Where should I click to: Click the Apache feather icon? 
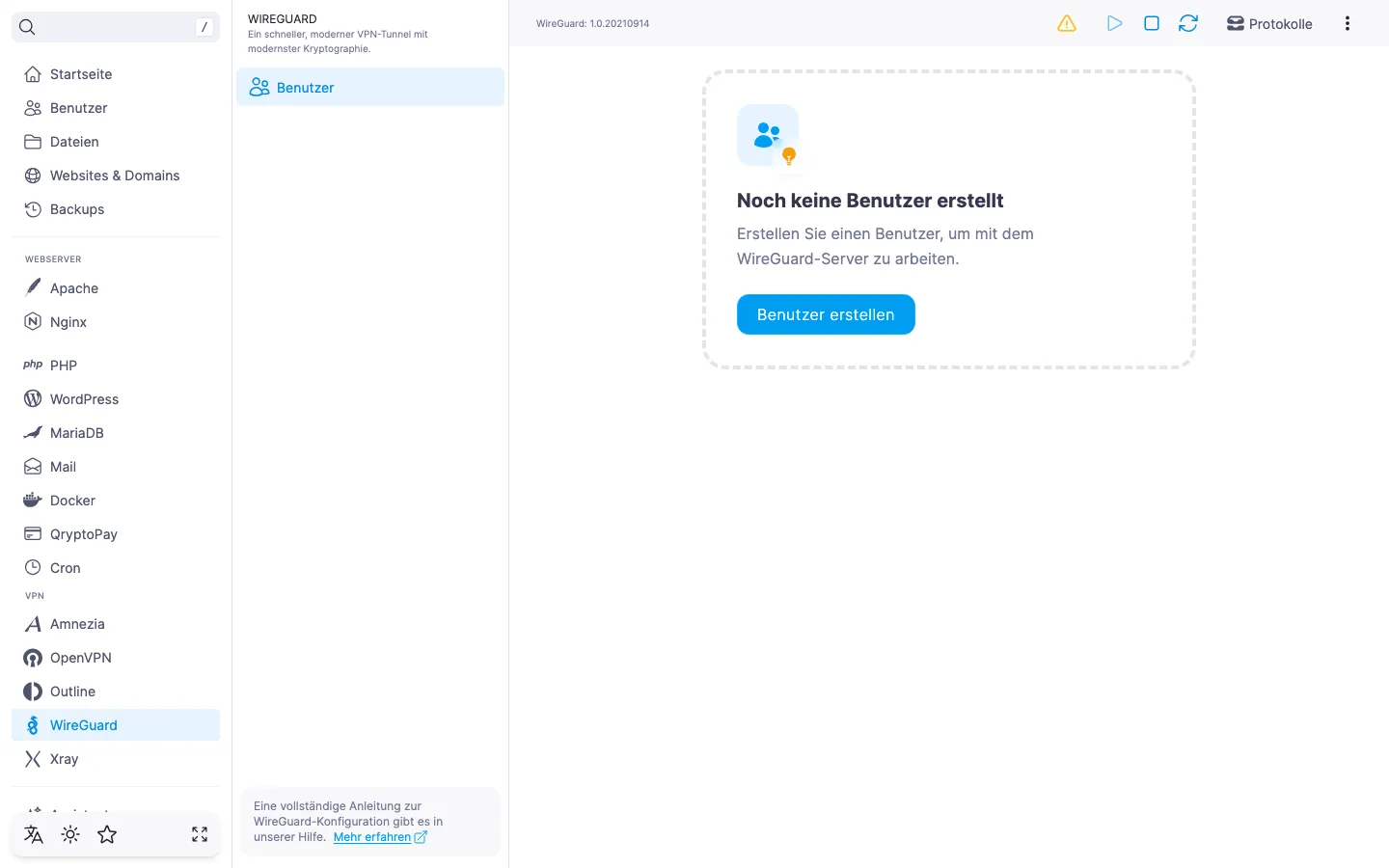point(33,287)
